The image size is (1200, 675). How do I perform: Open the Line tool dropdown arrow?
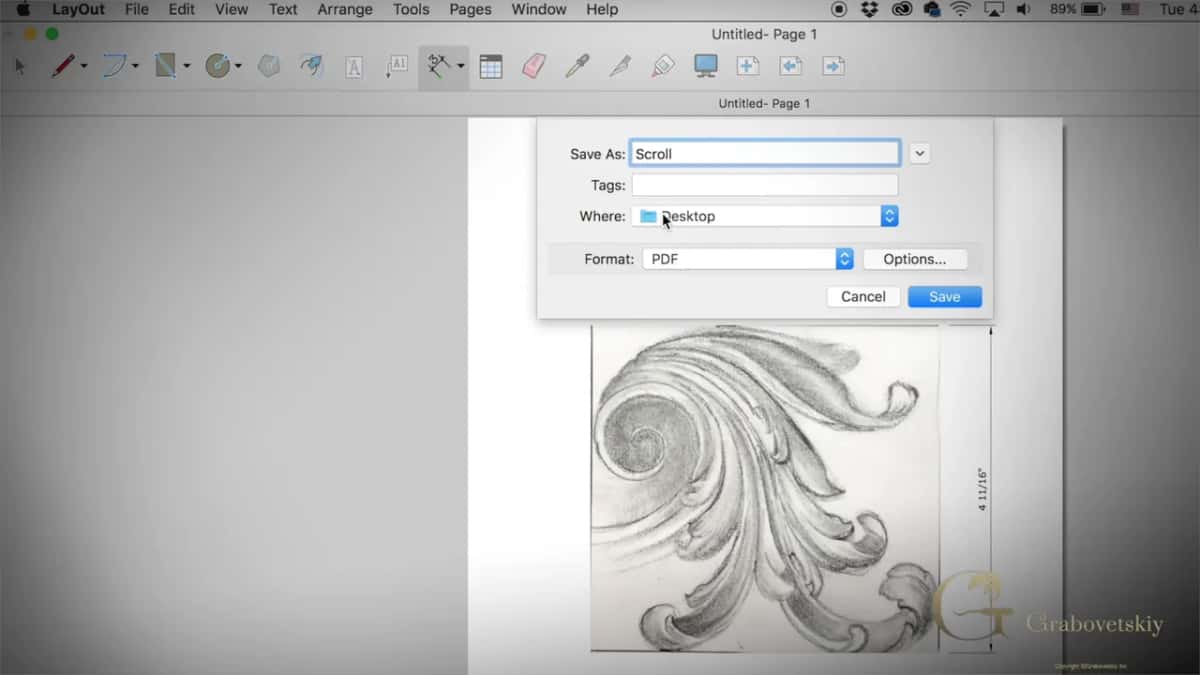(84, 67)
